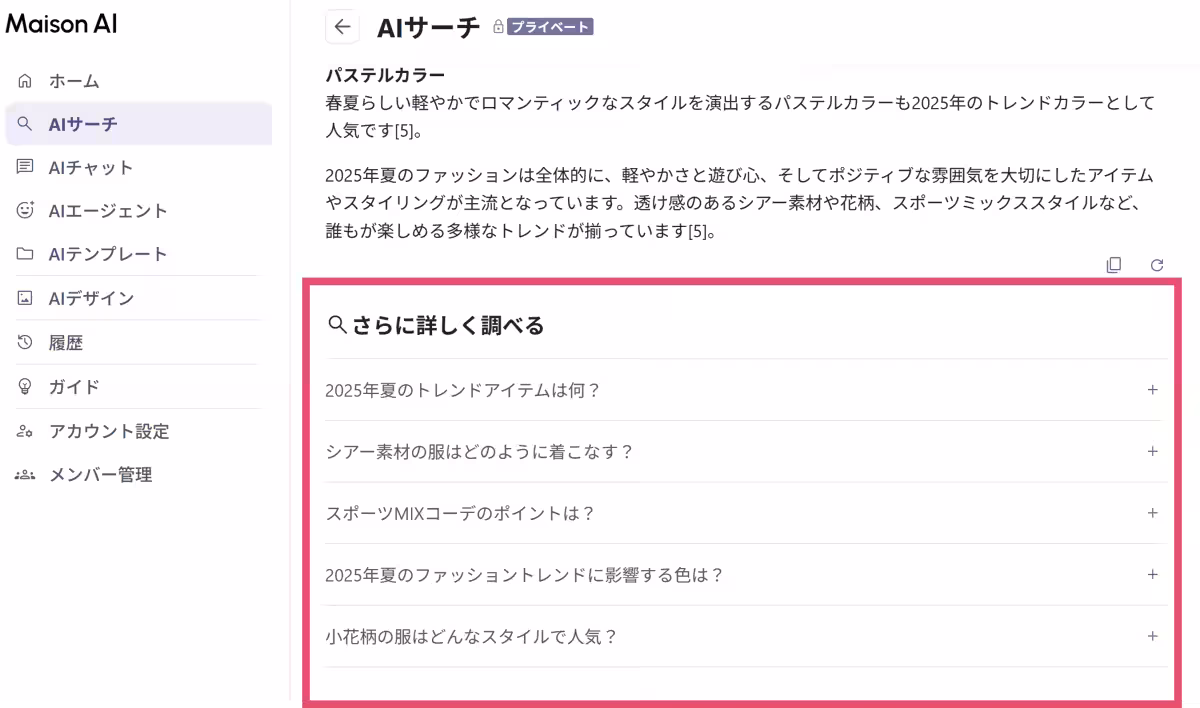Copy the answer using the copy icon
Screen dimensions: 1200x708
[1113, 265]
